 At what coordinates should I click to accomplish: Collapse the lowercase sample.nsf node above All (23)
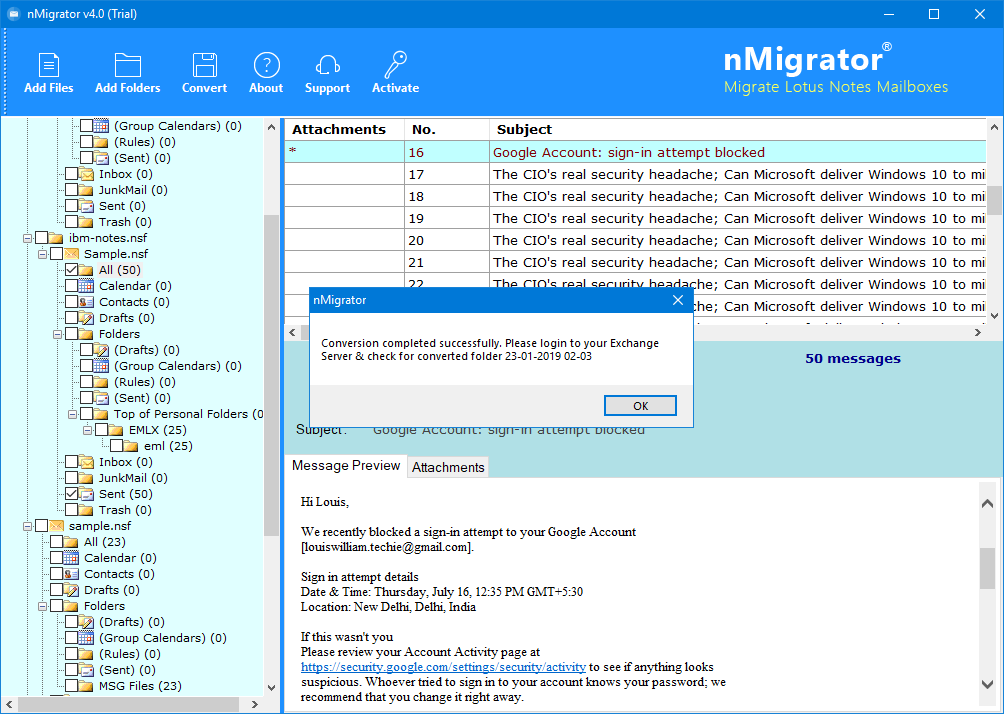(28, 527)
